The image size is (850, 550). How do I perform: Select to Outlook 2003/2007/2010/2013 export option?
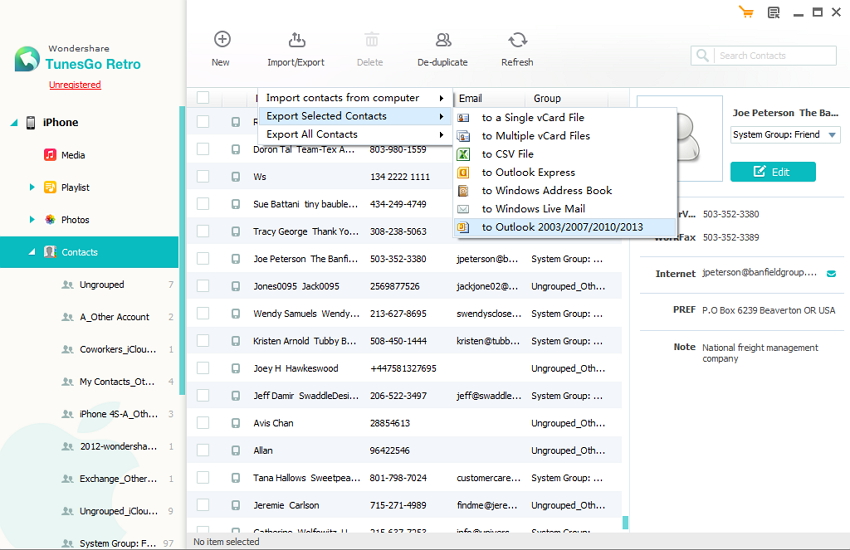pos(562,227)
